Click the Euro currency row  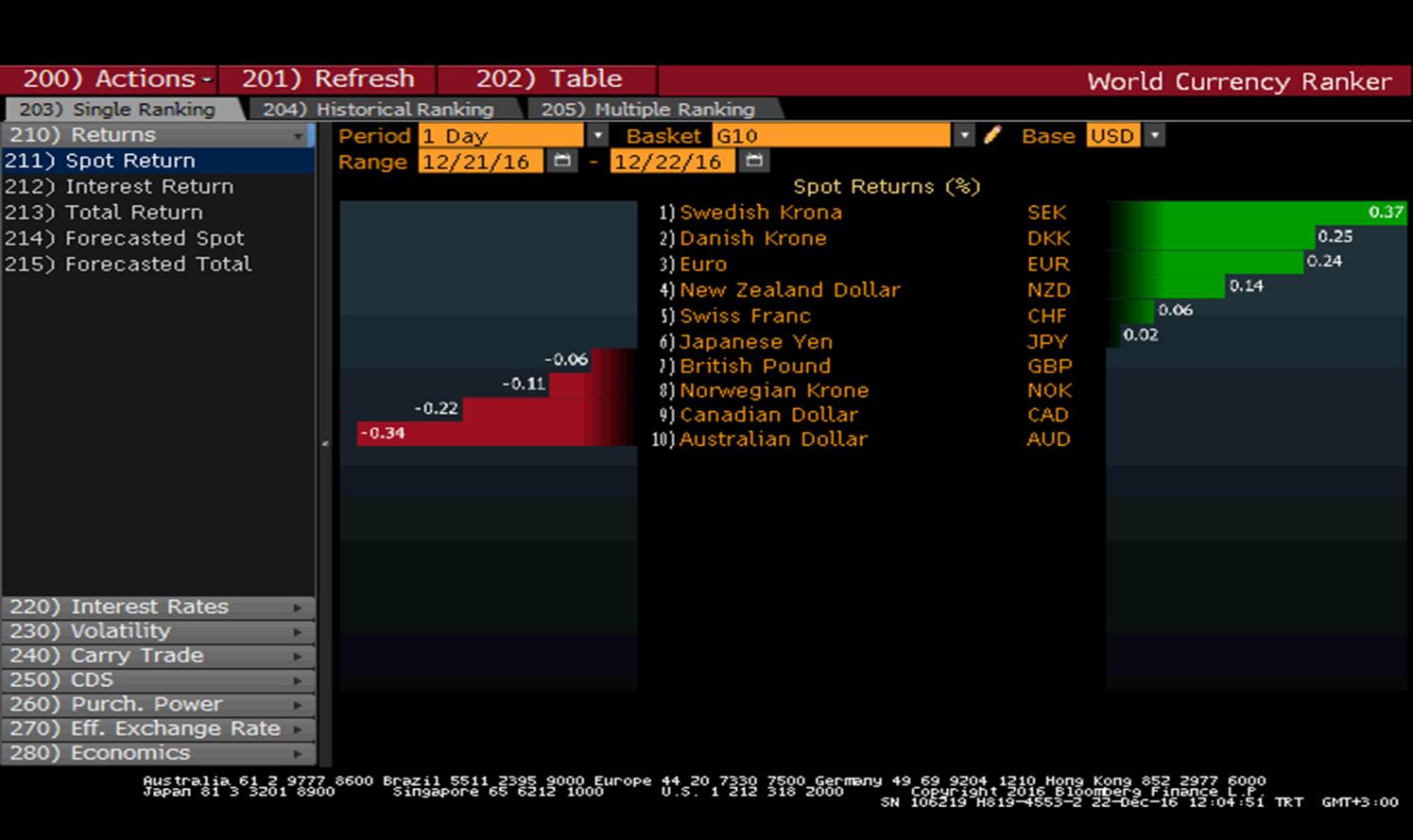coord(865,264)
